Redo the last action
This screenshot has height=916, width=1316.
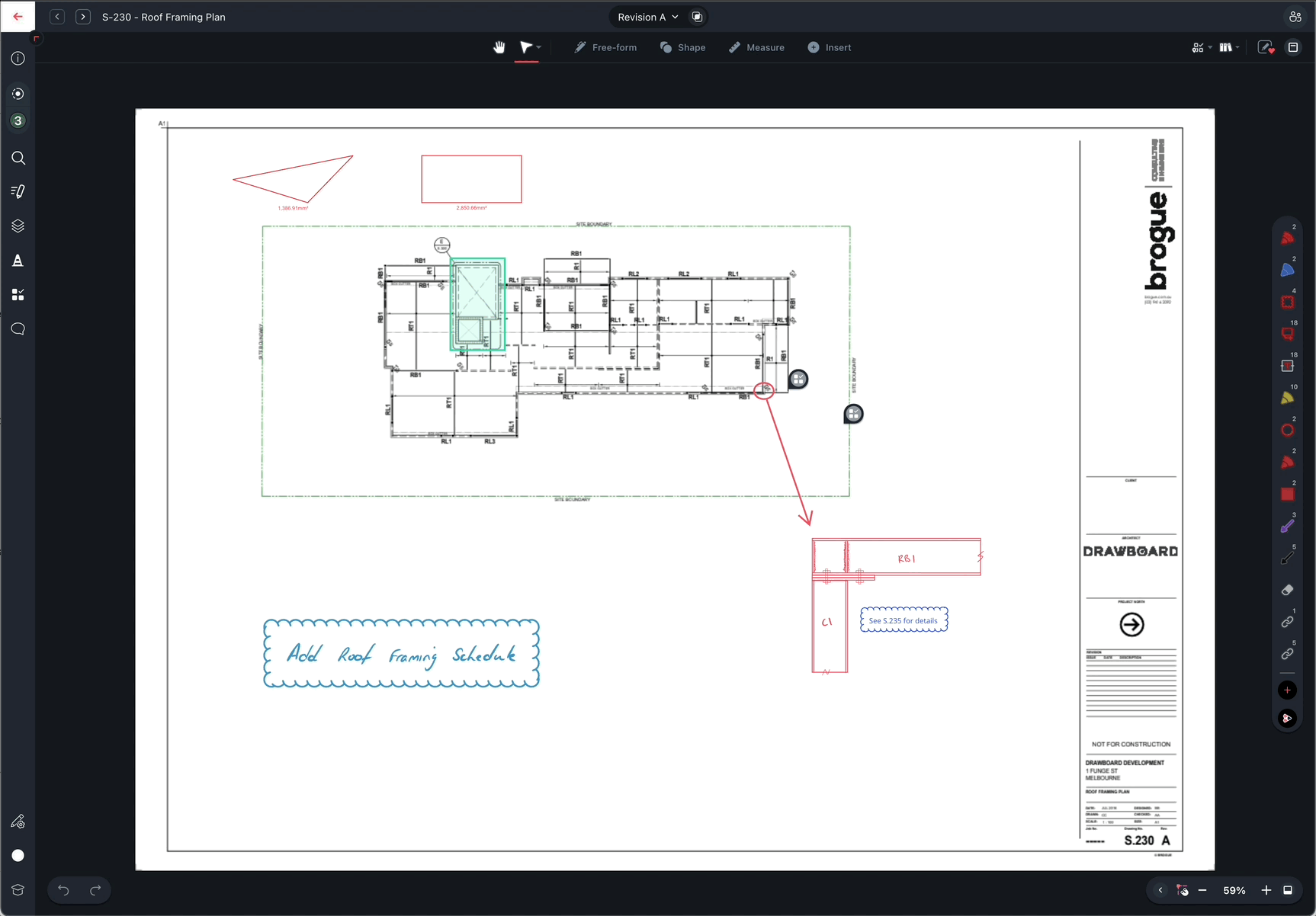(95, 890)
